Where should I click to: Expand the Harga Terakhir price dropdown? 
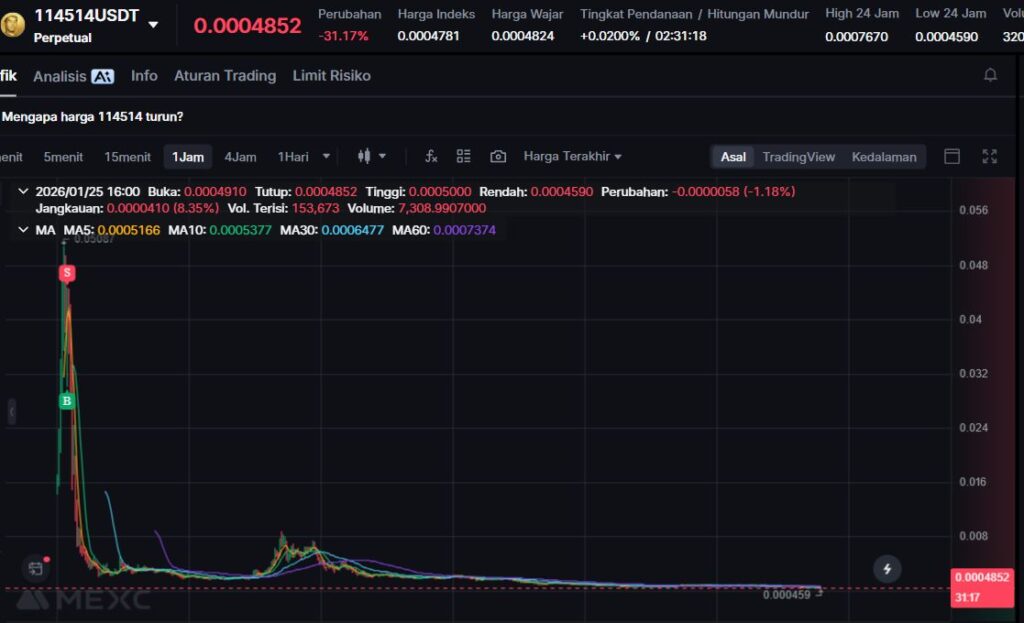572,156
